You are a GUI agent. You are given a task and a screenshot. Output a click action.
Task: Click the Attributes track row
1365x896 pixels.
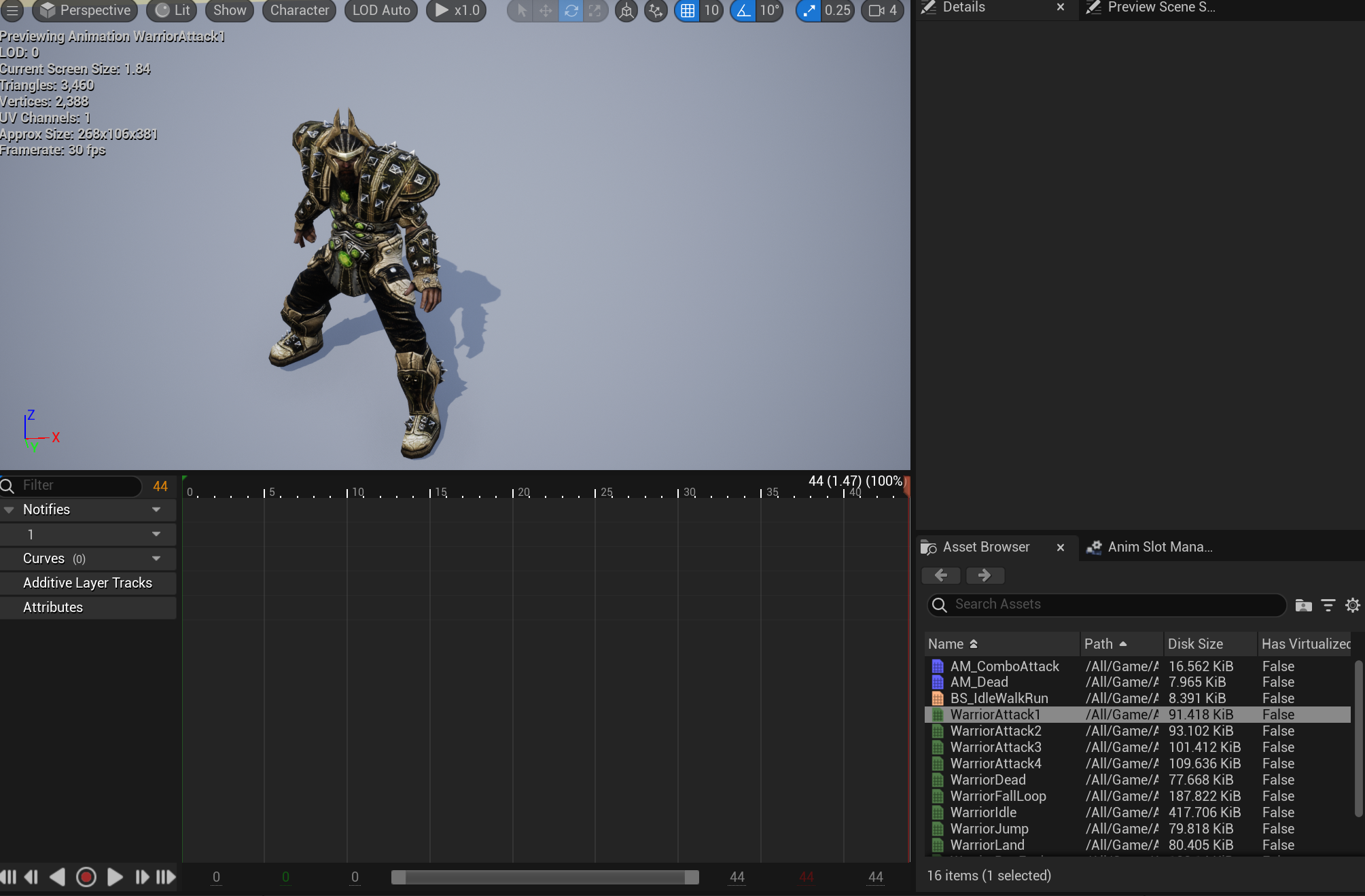coord(88,608)
